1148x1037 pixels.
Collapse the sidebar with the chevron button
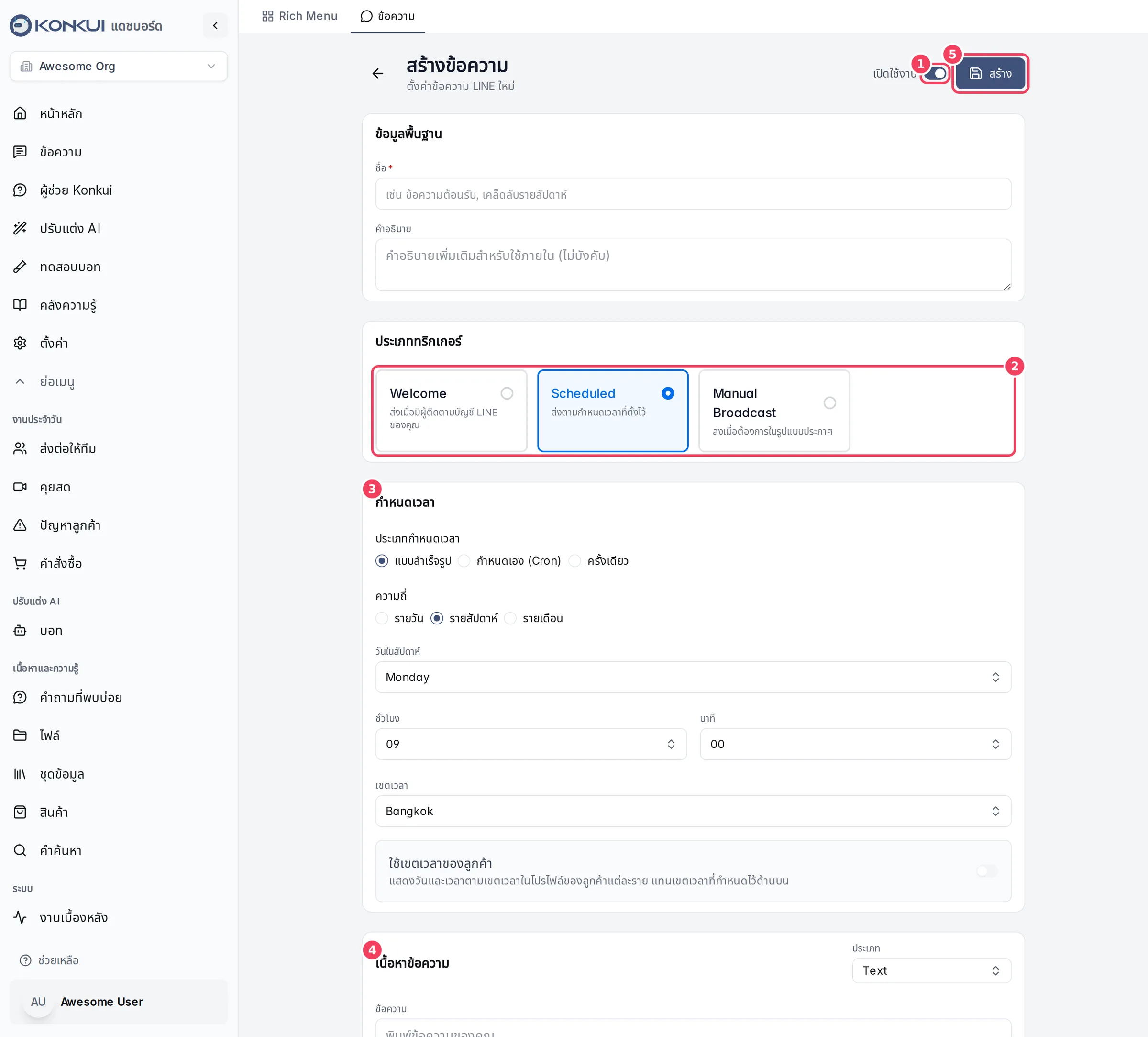tap(215, 26)
